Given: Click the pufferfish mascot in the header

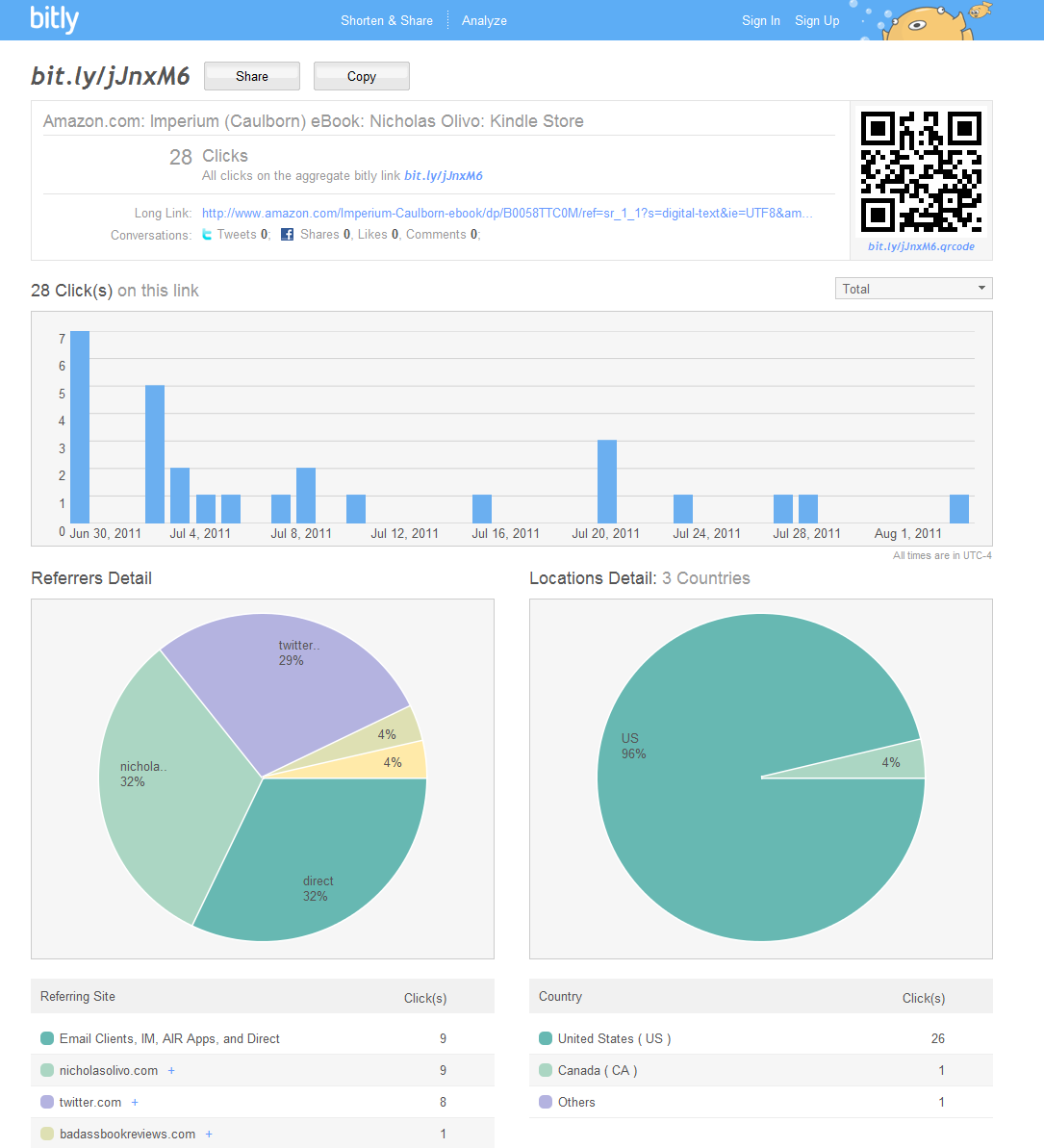Looking at the screenshot, I should coord(928,23).
